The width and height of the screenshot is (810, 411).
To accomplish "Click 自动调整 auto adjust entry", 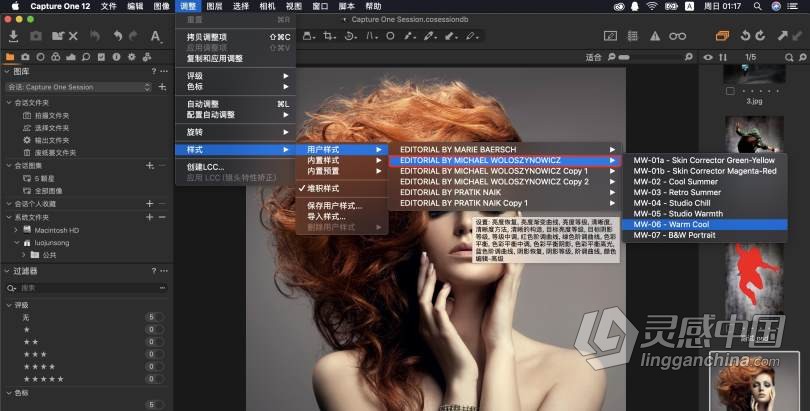I will [x=236, y=104].
